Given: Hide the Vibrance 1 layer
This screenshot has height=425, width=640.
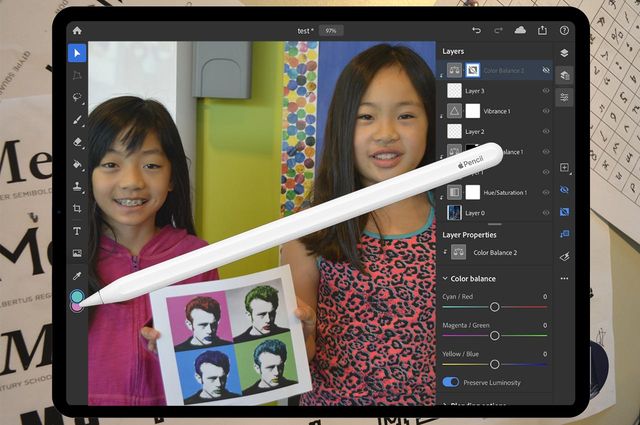Looking at the screenshot, I should (546, 111).
